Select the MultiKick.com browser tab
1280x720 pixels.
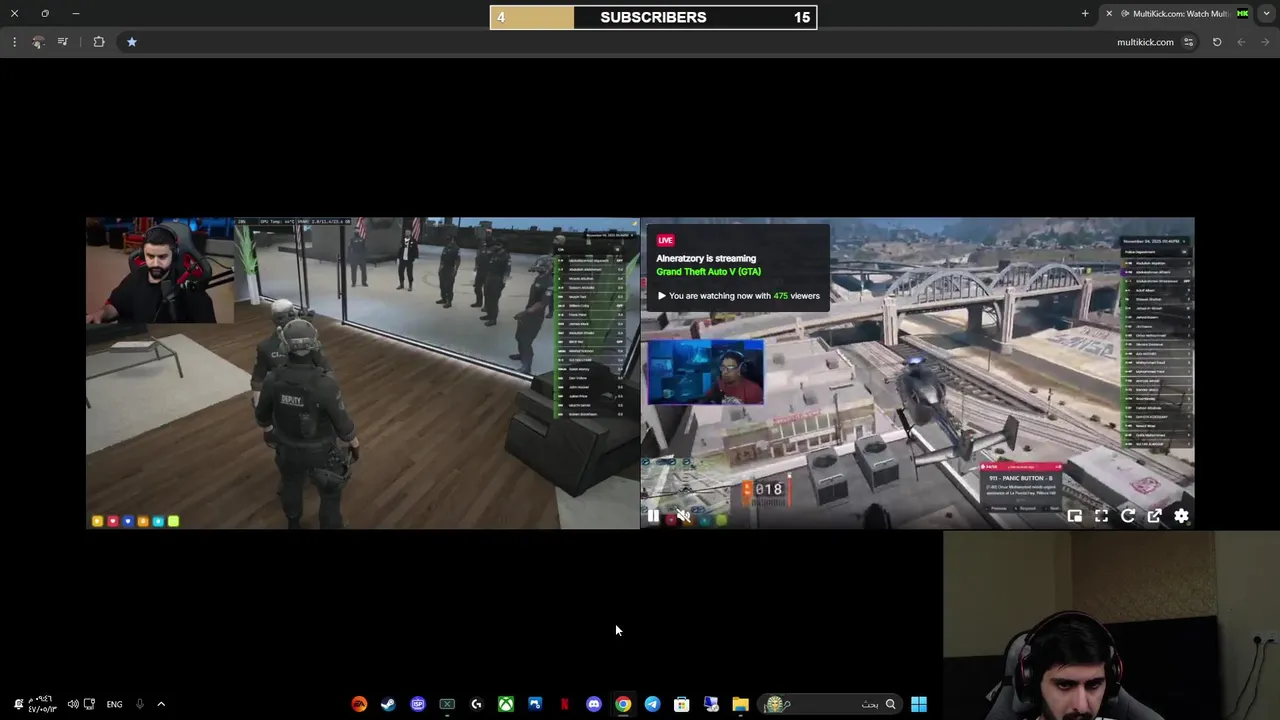point(1176,14)
